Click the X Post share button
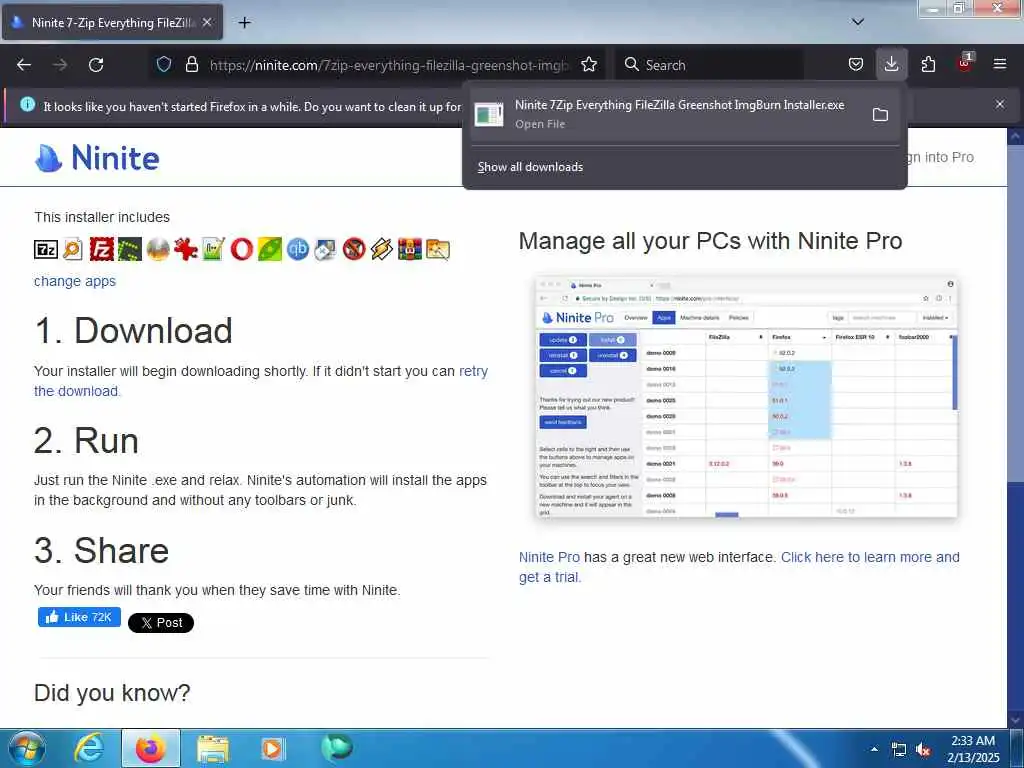The image size is (1024, 768). click(x=161, y=623)
